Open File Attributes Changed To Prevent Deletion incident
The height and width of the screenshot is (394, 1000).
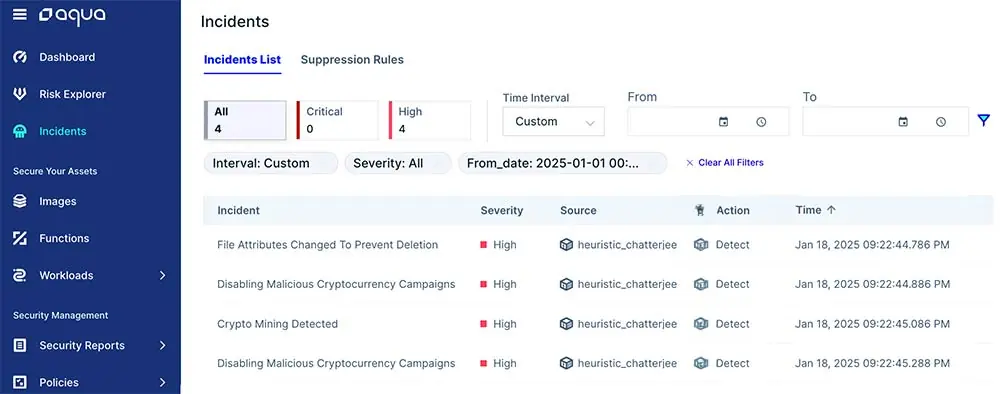328,245
